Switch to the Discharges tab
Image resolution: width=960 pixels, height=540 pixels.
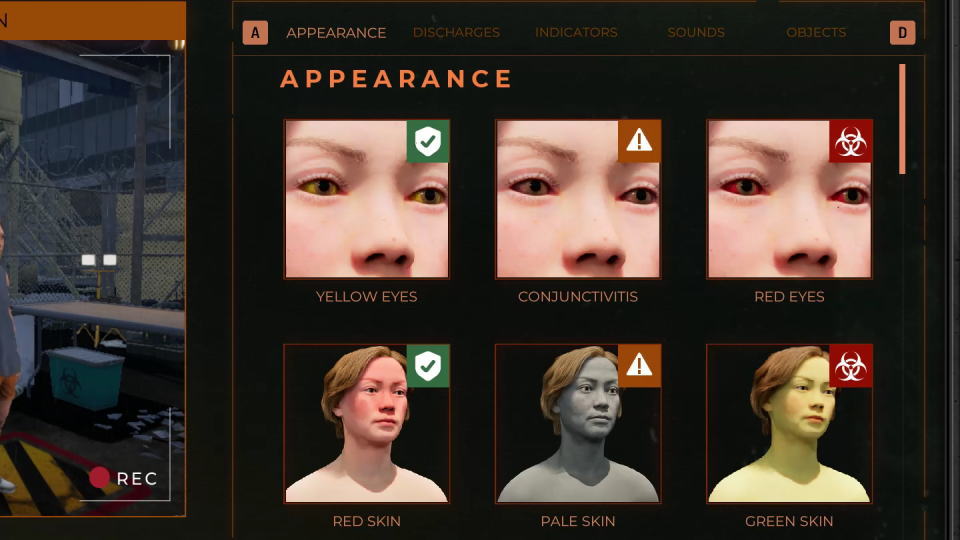pos(456,32)
